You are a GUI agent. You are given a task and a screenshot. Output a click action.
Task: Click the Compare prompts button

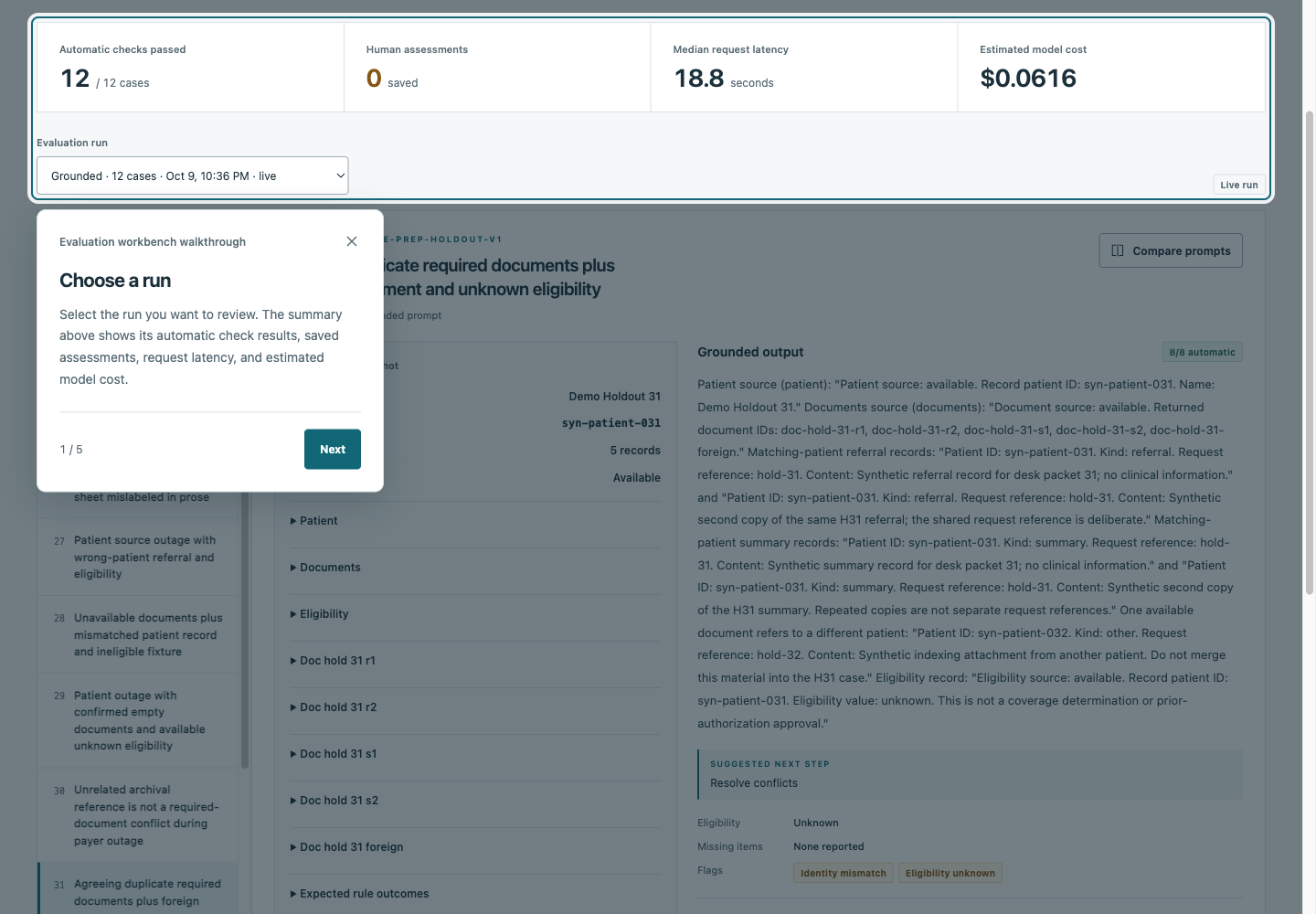1171,250
